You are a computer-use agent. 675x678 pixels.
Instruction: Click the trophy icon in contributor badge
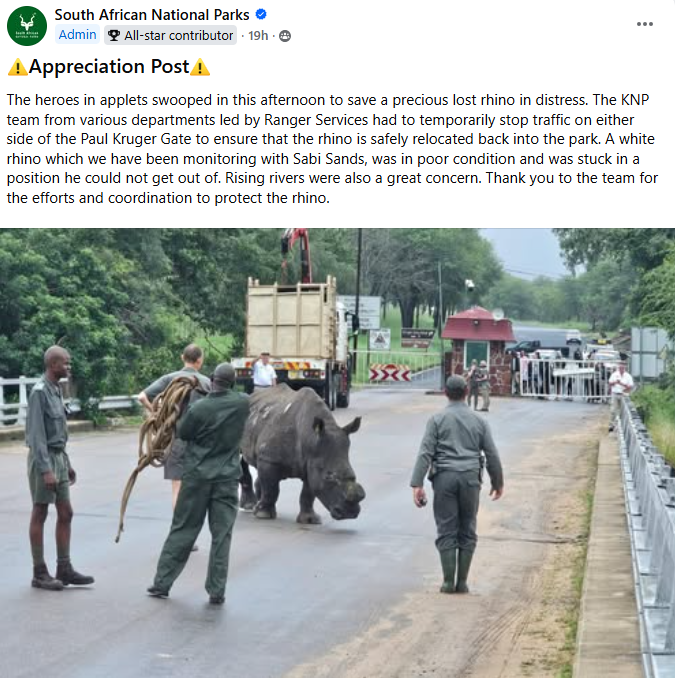click(115, 36)
